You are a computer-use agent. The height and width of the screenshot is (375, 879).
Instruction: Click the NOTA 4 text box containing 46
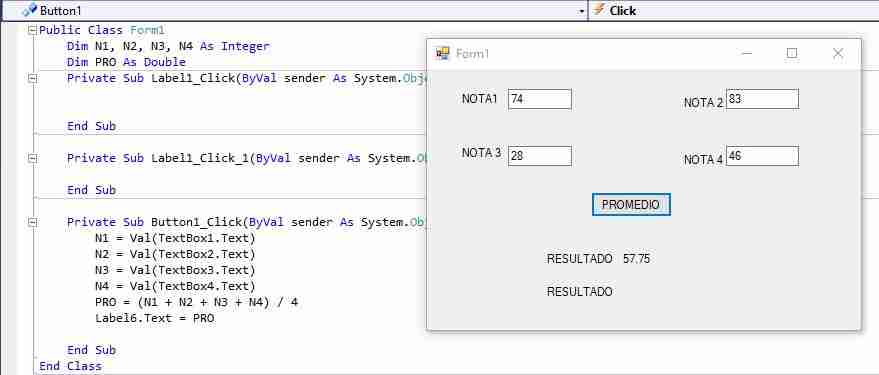click(762, 156)
